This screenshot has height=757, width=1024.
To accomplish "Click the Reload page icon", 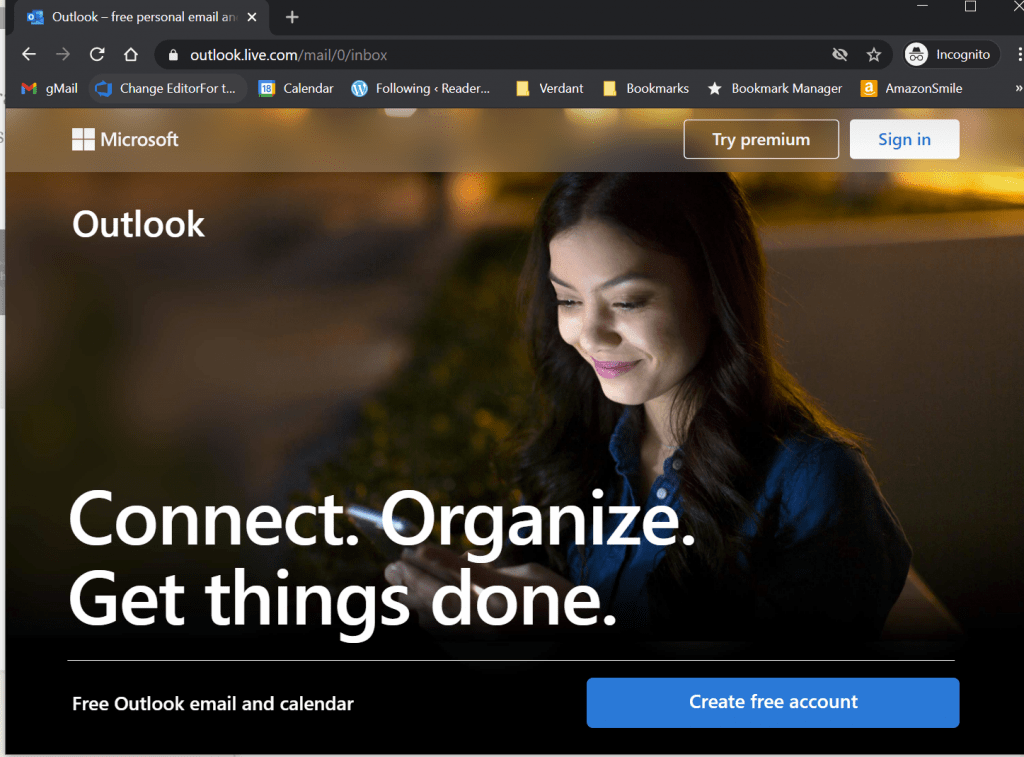I will [97, 55].
